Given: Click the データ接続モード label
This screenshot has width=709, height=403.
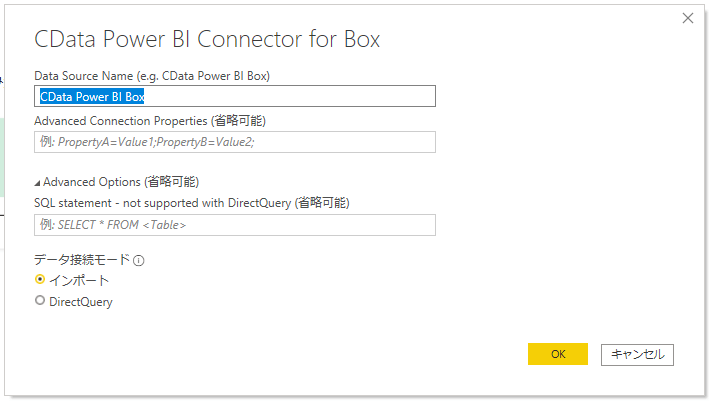Looking at the screenshot, I should click(82, 260).
